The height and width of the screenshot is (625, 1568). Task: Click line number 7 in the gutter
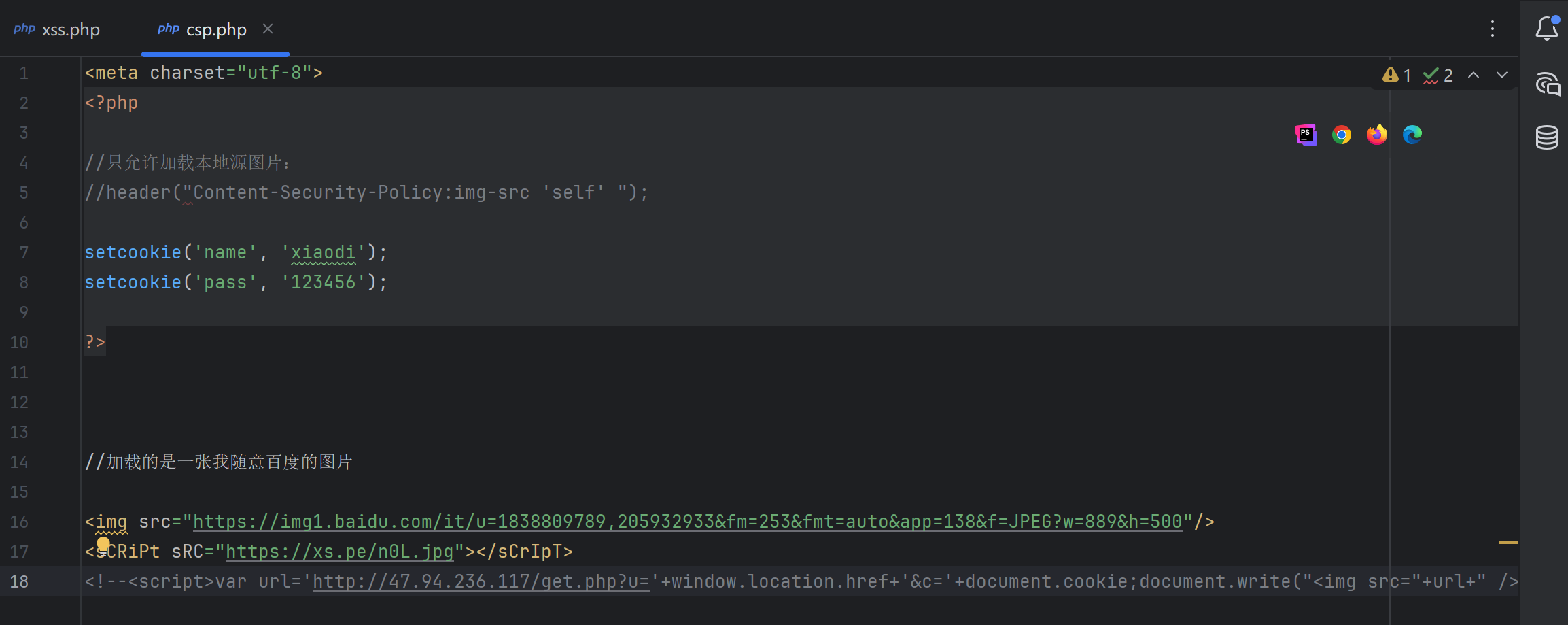(x=24, y=252)
